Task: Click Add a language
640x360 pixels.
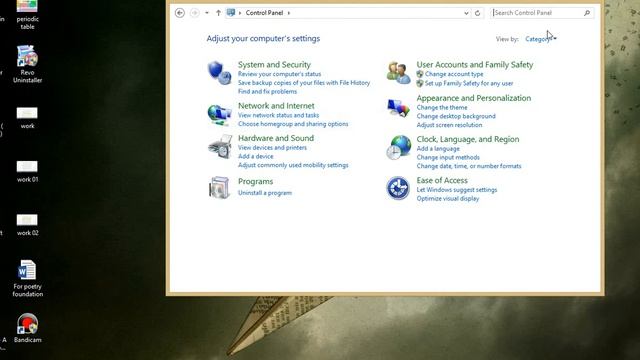Action: tap(438, 149)
